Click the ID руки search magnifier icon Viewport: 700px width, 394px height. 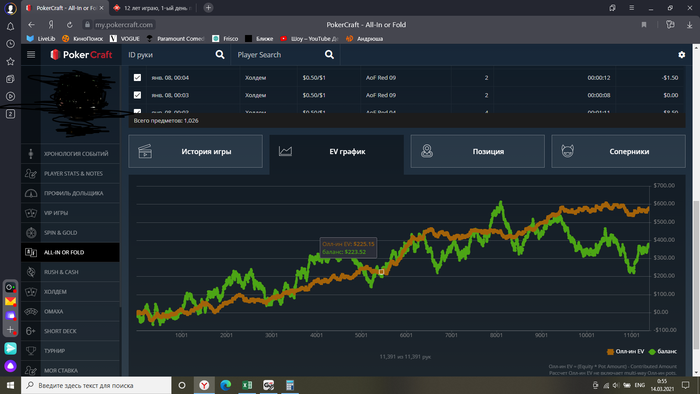220,54
